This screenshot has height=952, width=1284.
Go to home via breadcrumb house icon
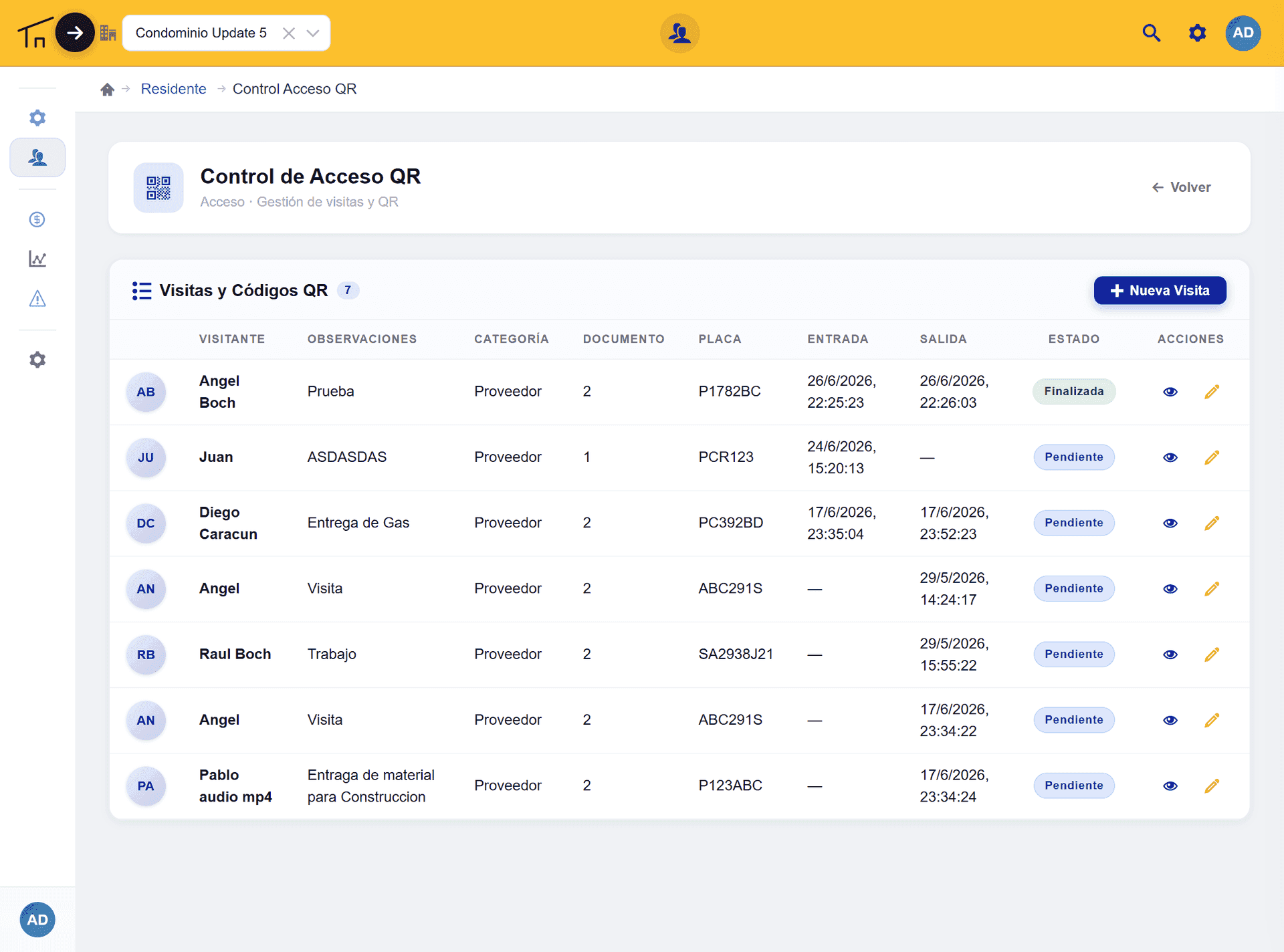(x=107, y=89)
